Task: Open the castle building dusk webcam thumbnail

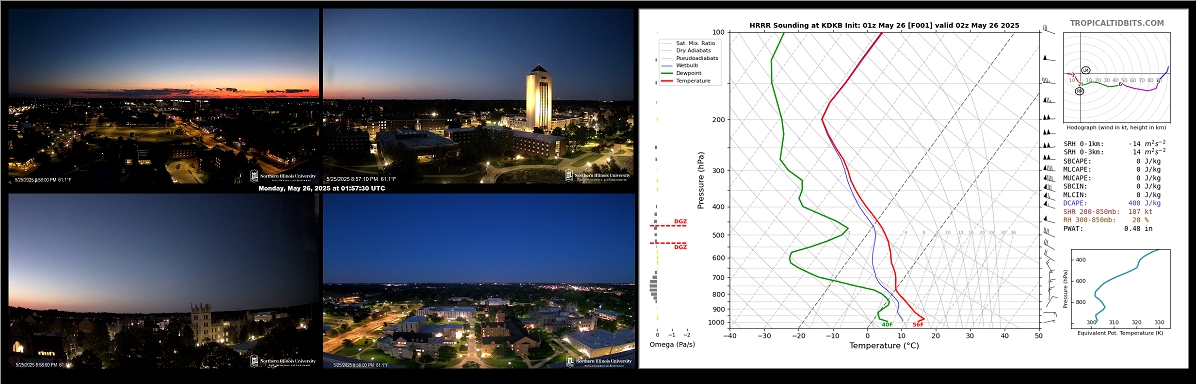Action: (163, 281)
